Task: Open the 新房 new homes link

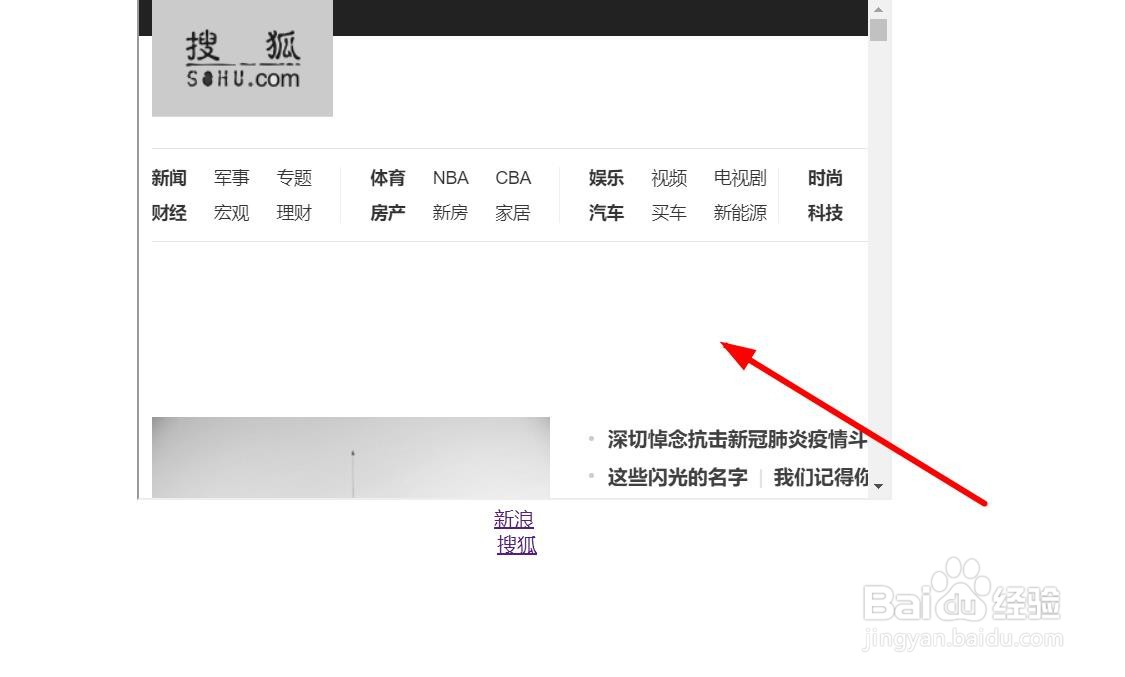Action: point(451,213)
